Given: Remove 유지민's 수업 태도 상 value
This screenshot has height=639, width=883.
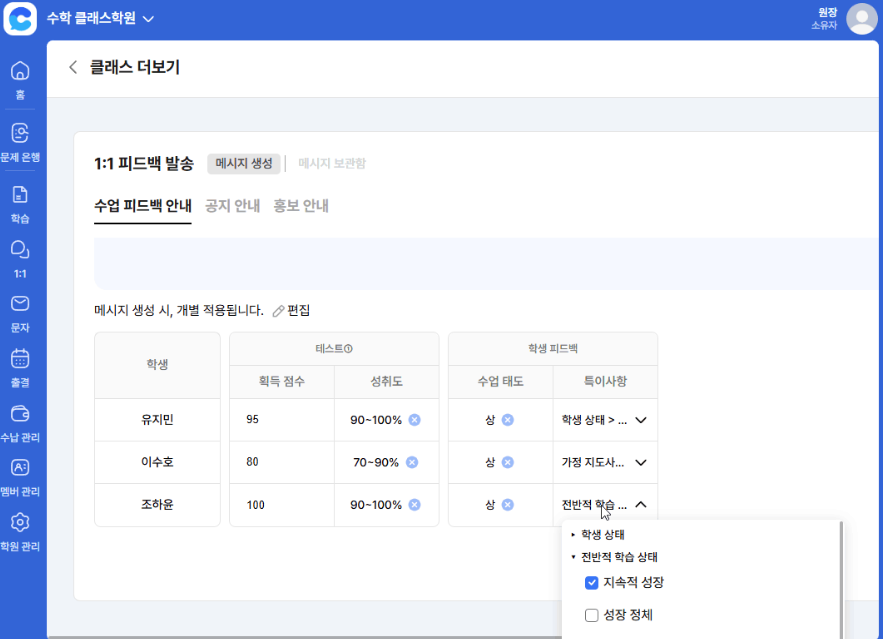Looking at the screenshot, I should point(507,420).
